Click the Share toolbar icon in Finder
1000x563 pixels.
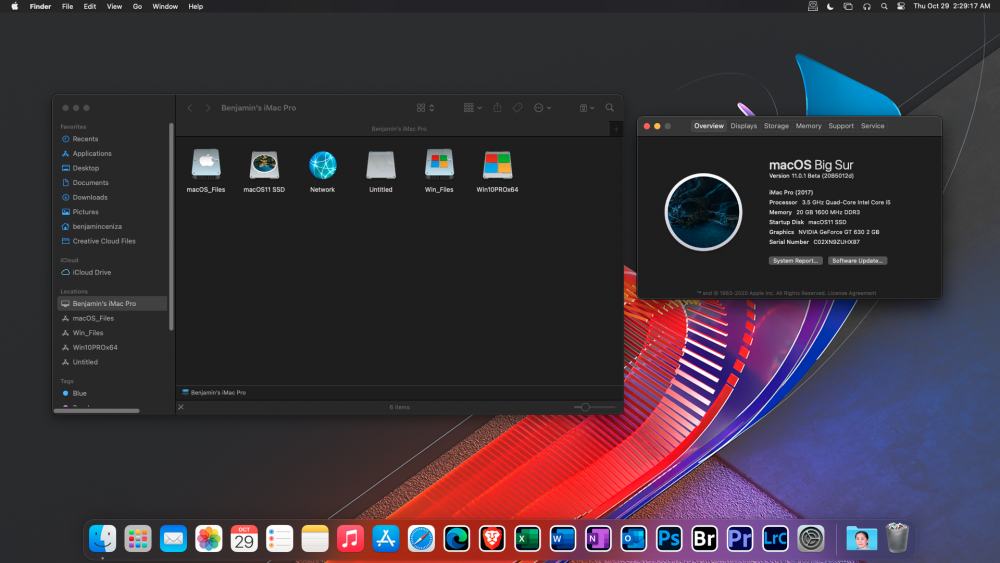pyautogui.click(x=497, y=108)
